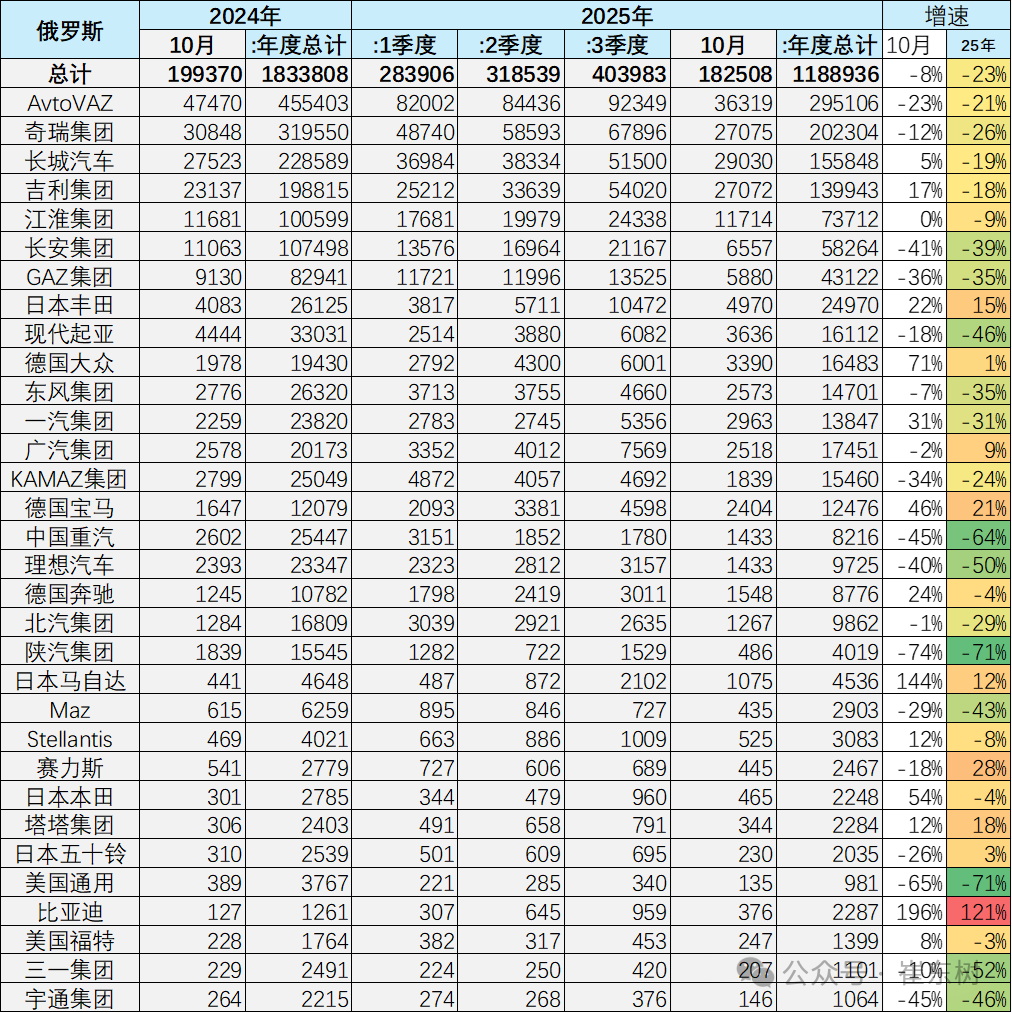Select the Stellantis row label
Image resolution: width=1012 pixels, height=1013 pixels.
pyautogui.click(x=69, y=740)
